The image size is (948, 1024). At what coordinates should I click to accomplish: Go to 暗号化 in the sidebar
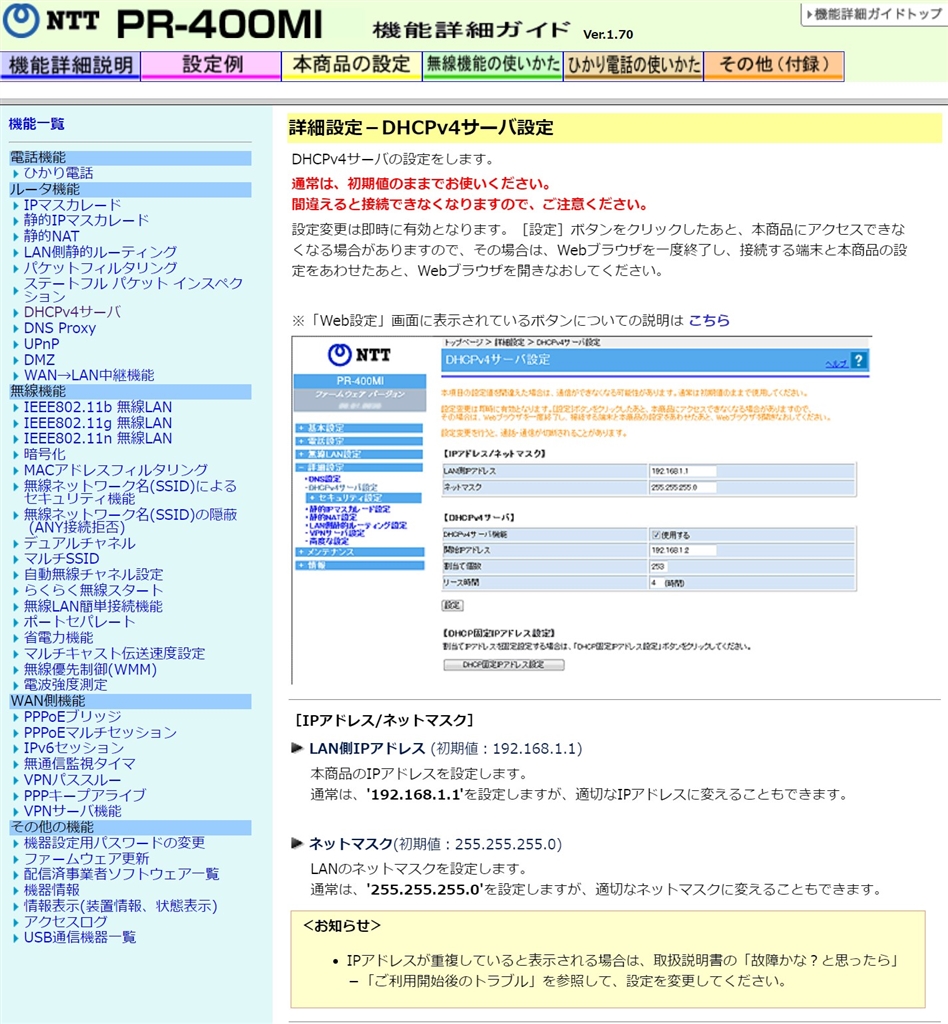tap(44, 454)
